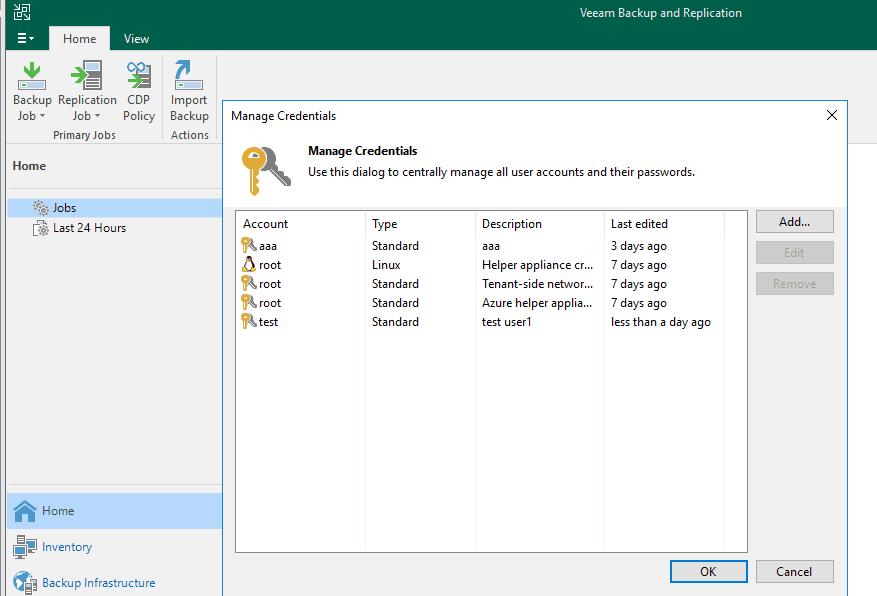This screenshot has height=596, width=877.
Task: Click the 3 days ago cell
Action: (x=639, y=246)
